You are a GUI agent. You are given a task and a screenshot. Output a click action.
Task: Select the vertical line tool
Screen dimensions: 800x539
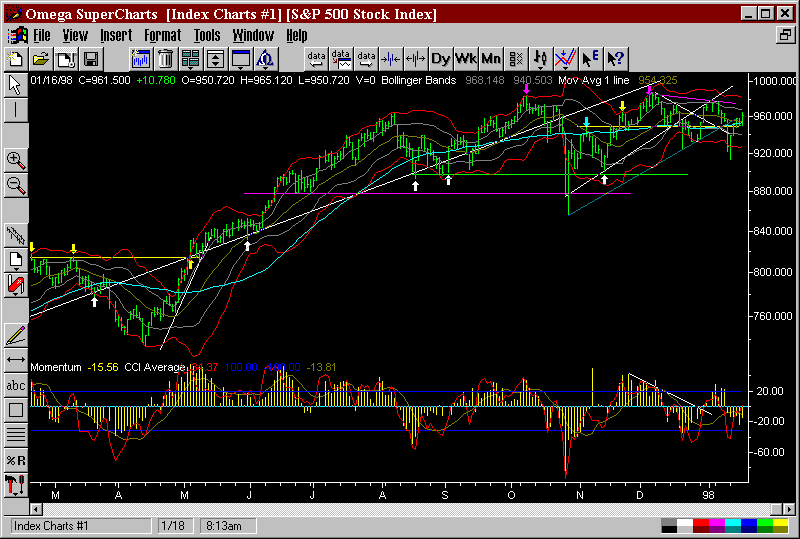tap(16, 110)
